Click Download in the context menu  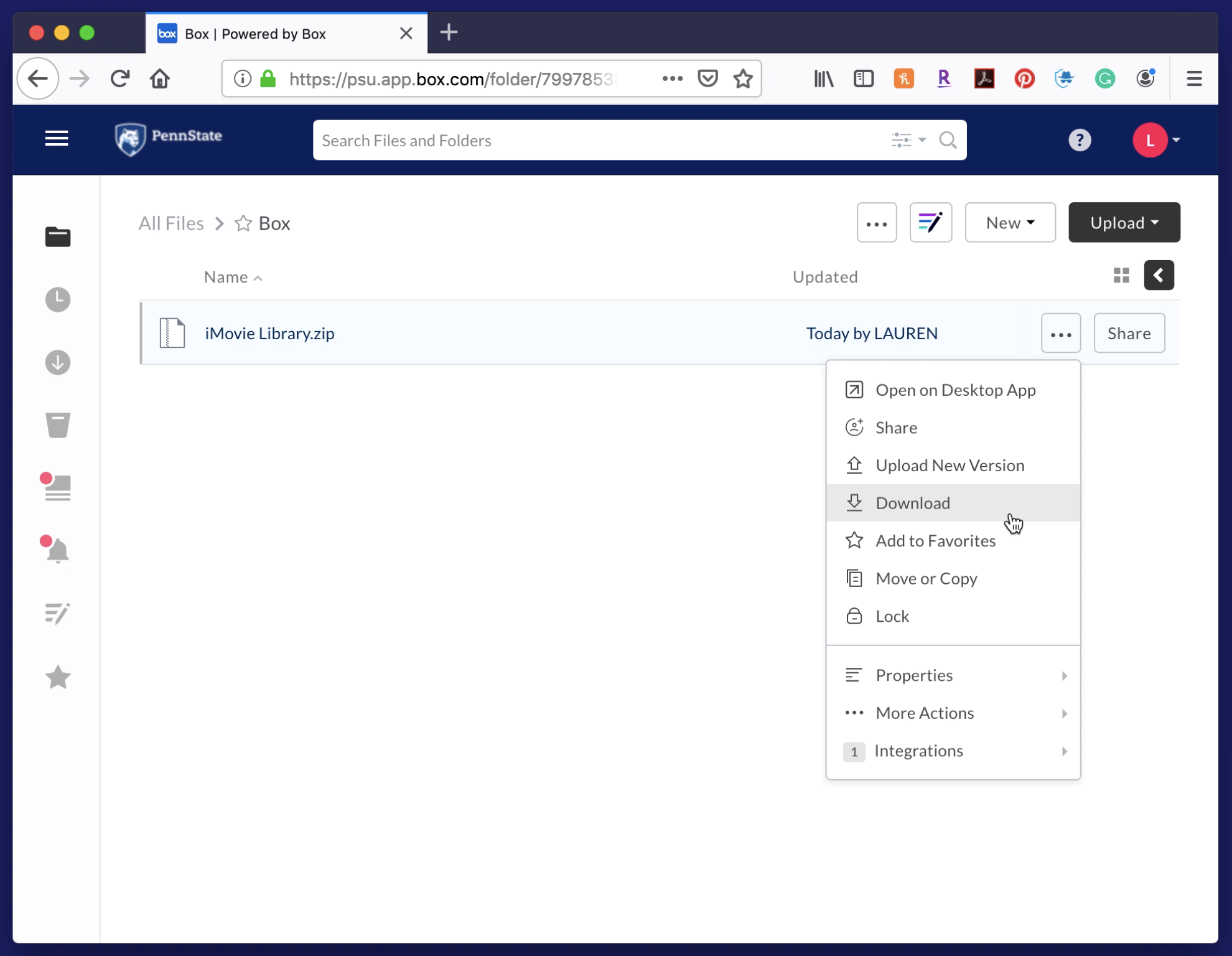[x=912, y=502]
